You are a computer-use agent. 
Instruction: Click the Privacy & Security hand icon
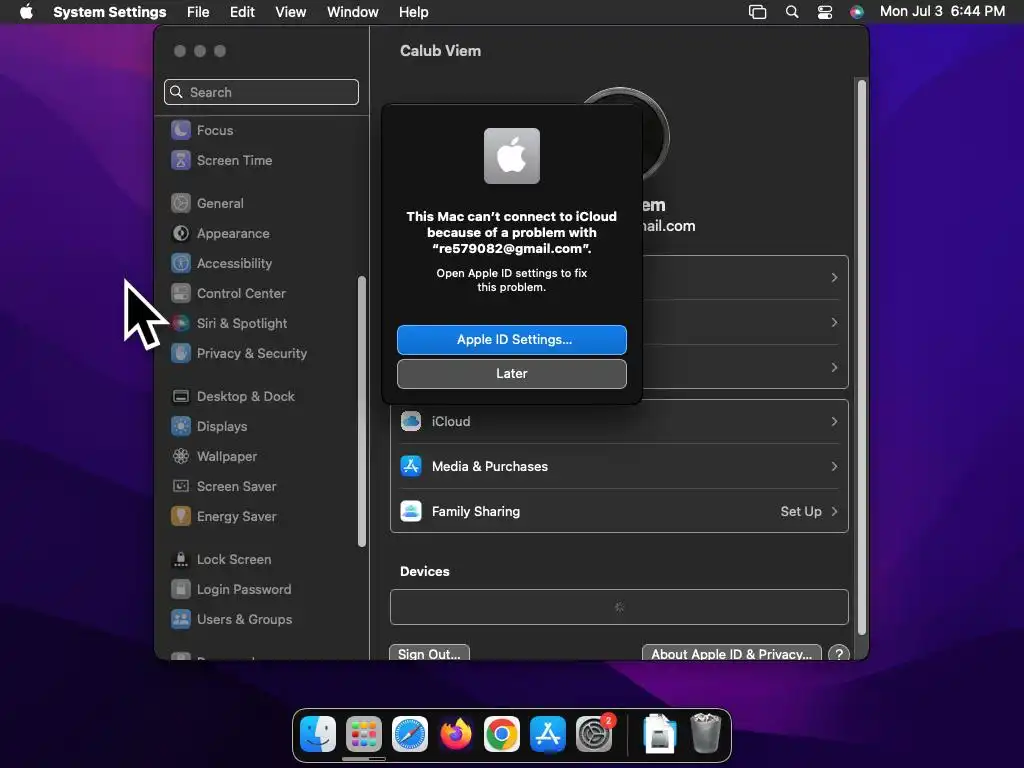181,353
